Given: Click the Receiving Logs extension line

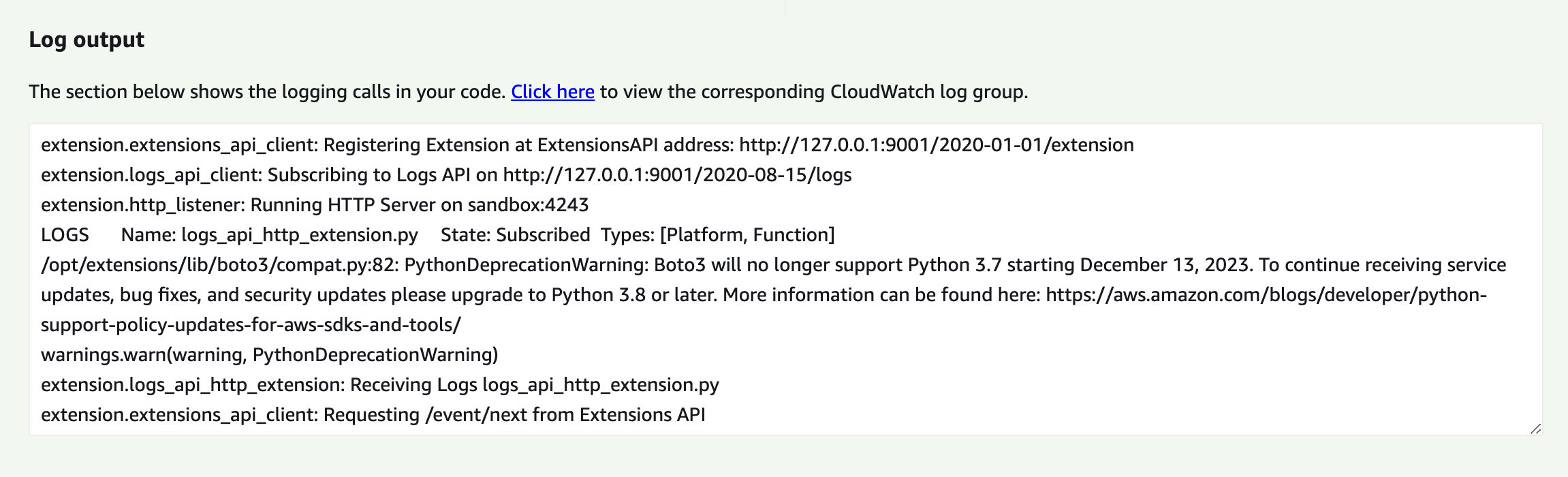Looking at the screenshot, I should point(379,385).
